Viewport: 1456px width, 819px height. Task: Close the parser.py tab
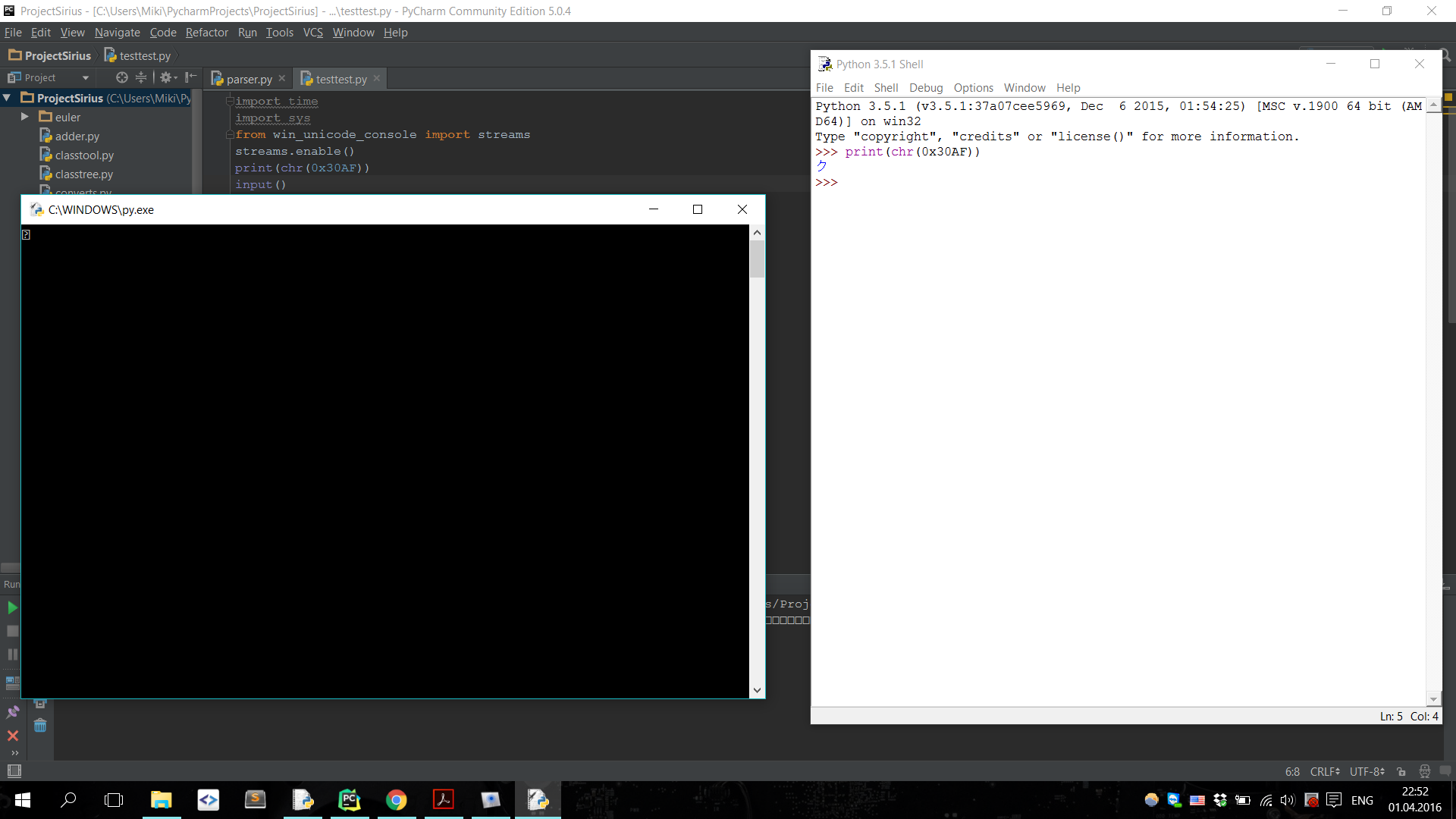(282, 78)
